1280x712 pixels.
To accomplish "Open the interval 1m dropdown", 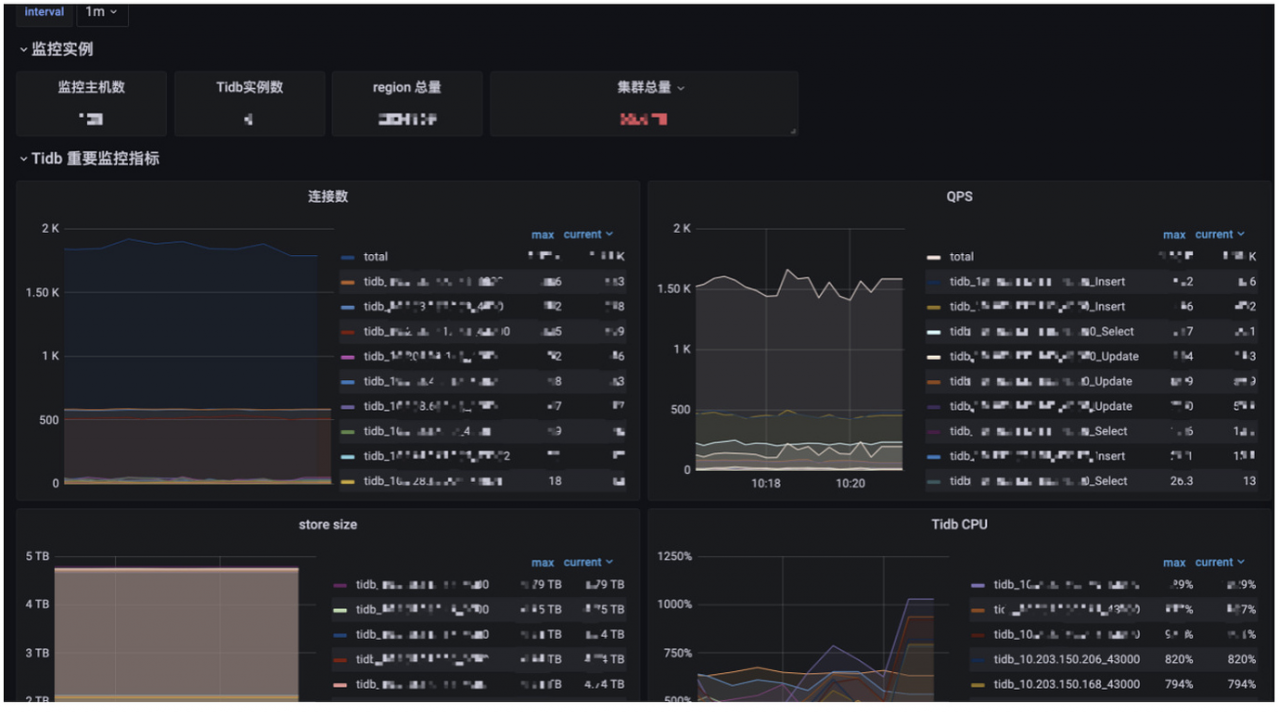I will click(101, 12).
